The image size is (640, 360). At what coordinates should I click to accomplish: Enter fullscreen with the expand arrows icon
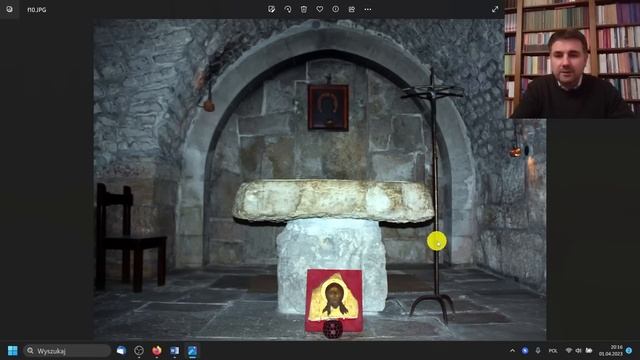tap(495, 9)
